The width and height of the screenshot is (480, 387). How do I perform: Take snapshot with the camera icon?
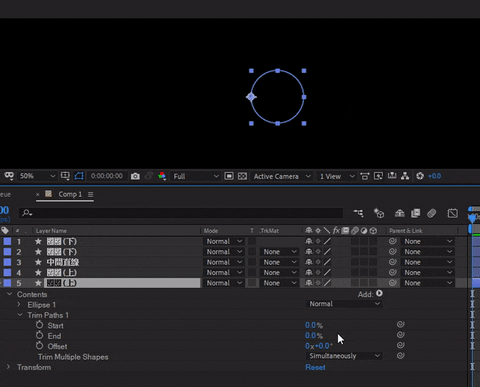(135, 176)
